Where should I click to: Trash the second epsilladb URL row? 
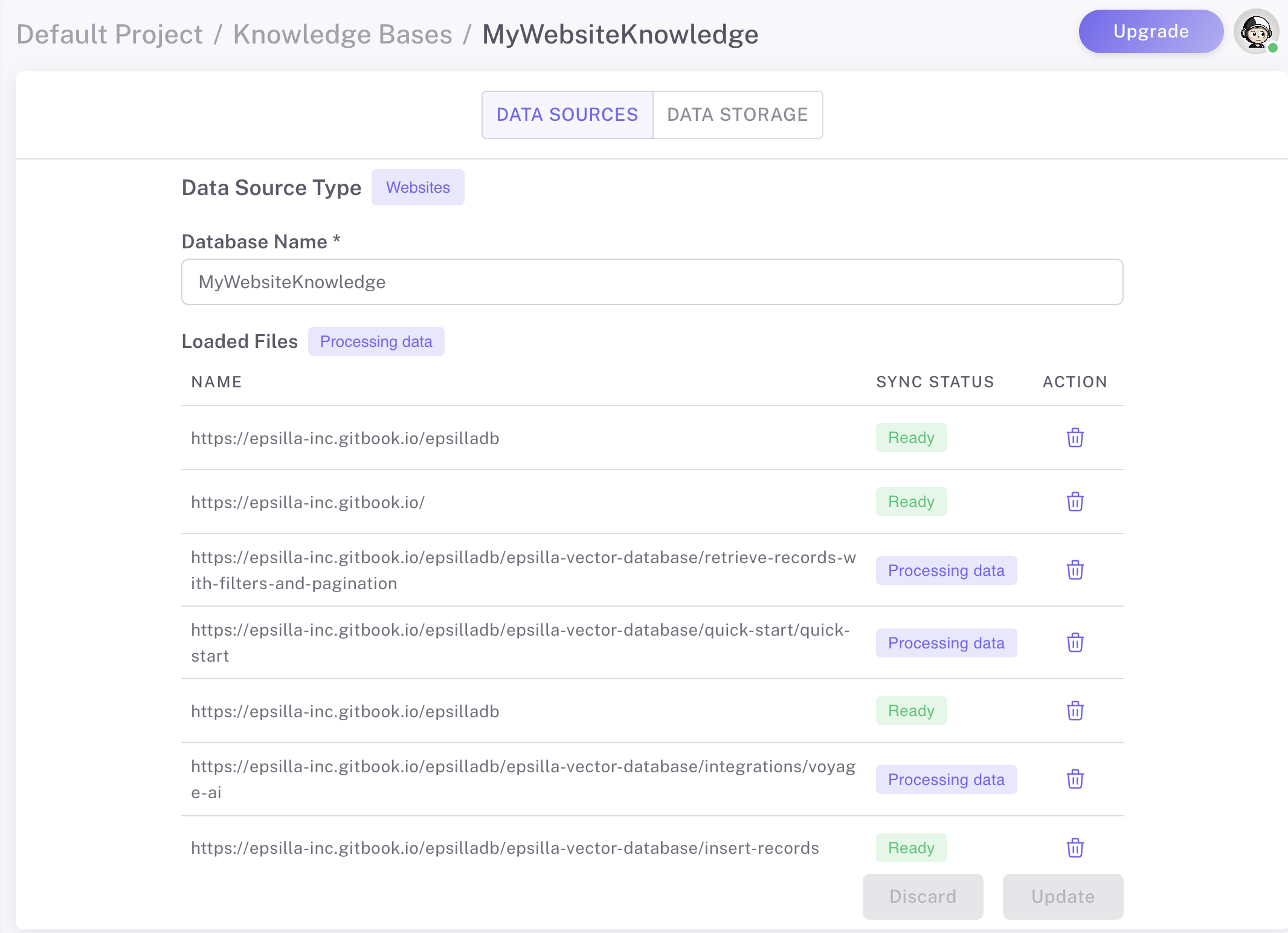tap(1075, 711)
